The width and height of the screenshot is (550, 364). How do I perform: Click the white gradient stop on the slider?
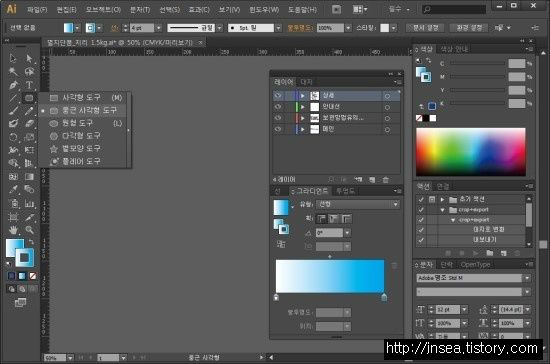pos(276,297)
